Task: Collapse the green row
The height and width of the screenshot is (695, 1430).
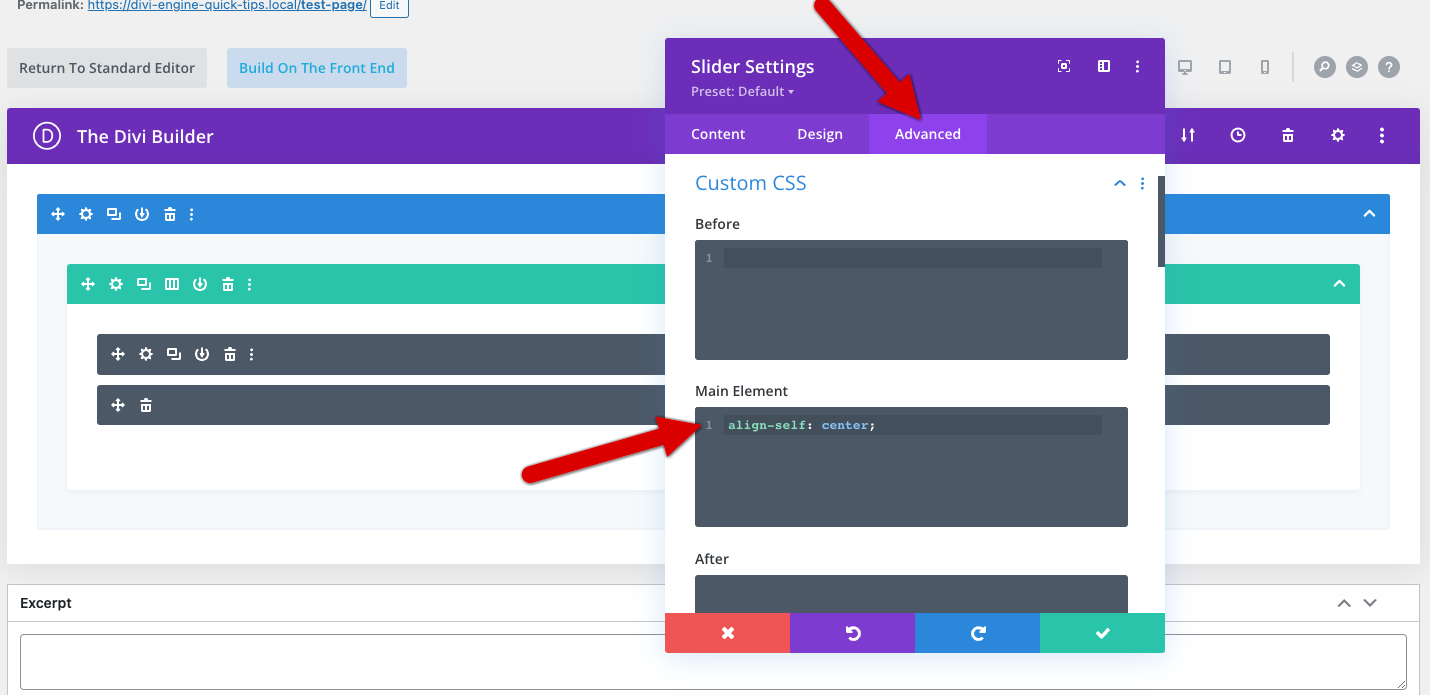Action: point(1340,284)
